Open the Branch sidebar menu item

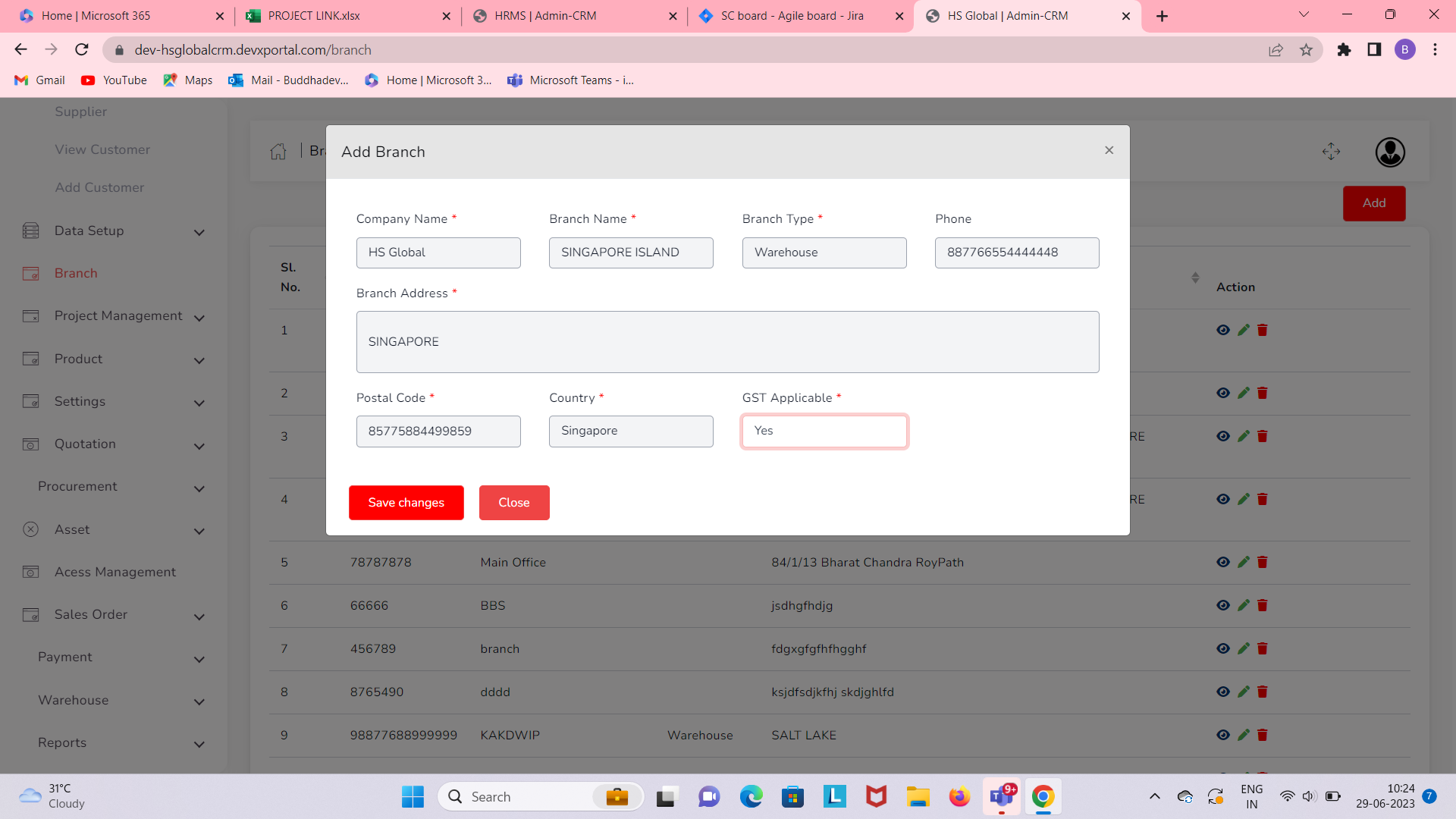click(76, 273)
